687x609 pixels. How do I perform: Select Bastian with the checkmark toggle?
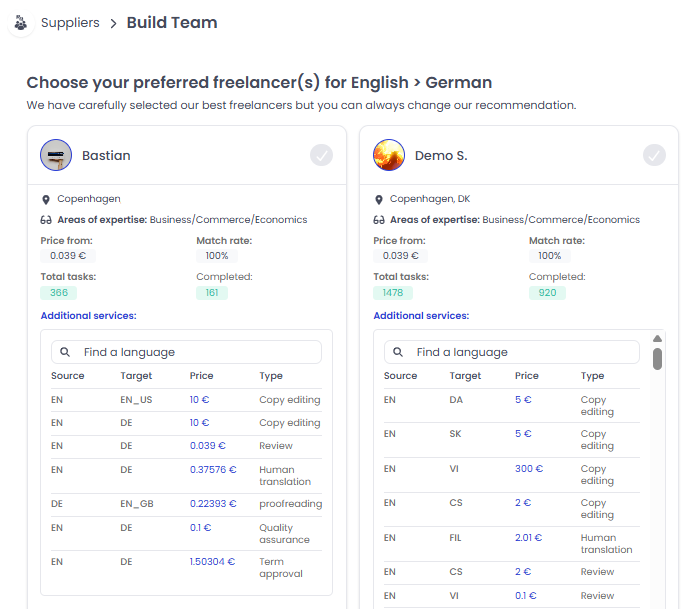(321, 155)
